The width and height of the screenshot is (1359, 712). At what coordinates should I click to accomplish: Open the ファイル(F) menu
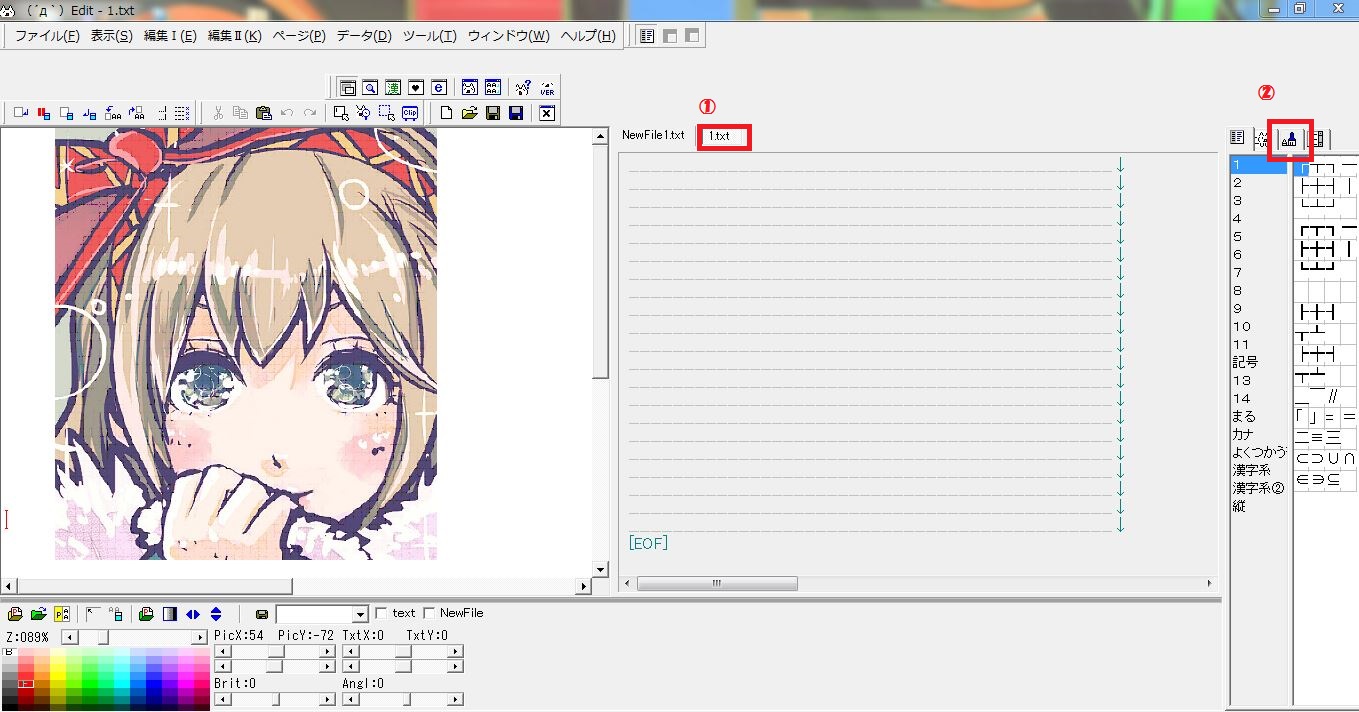pyautogui.click(x=47, y=36)
